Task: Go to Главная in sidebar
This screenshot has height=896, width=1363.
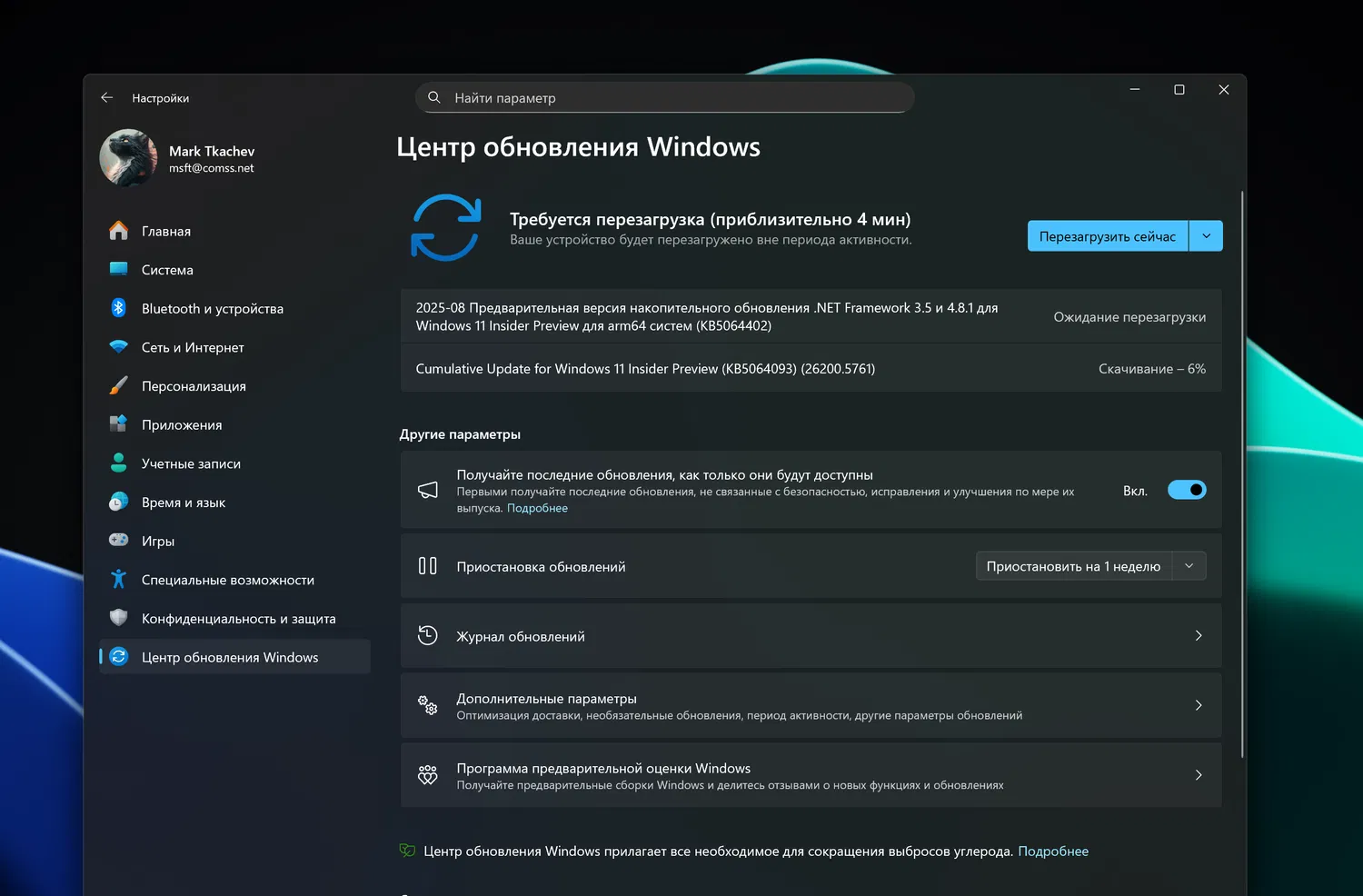Action: 234,231
